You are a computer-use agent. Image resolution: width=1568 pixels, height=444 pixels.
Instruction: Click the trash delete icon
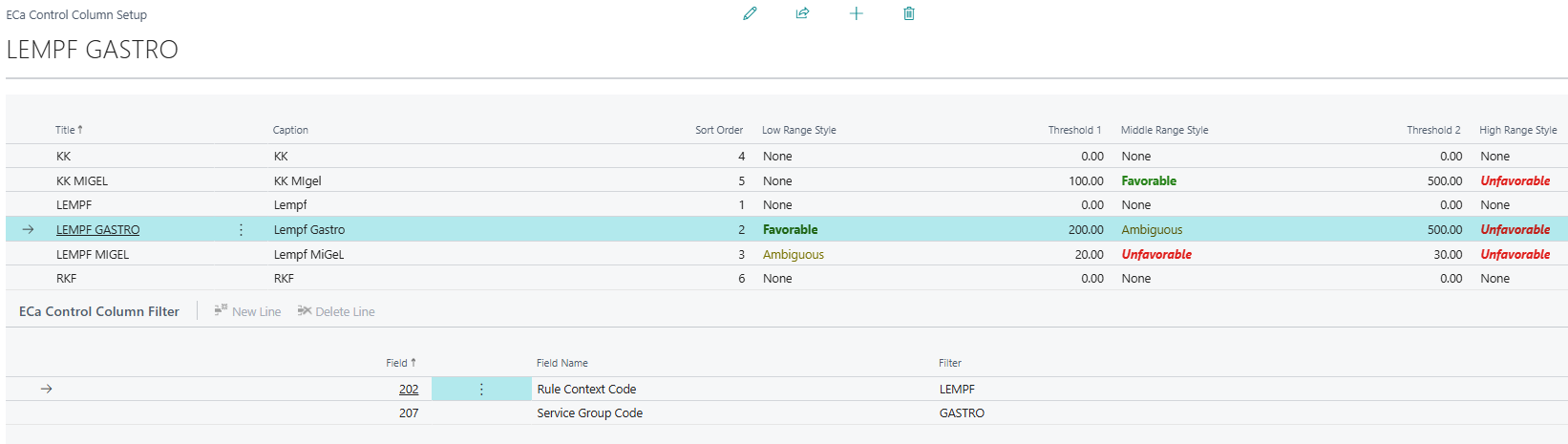tap(909, 13)
